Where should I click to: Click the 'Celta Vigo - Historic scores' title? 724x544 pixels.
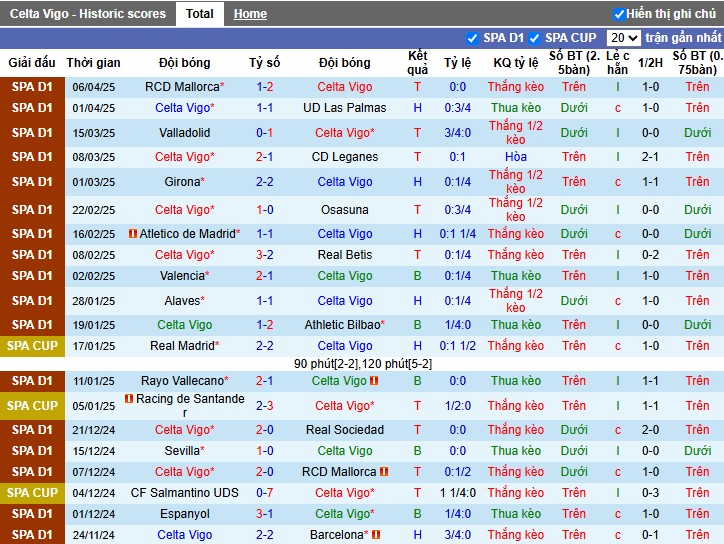(88, 14)
